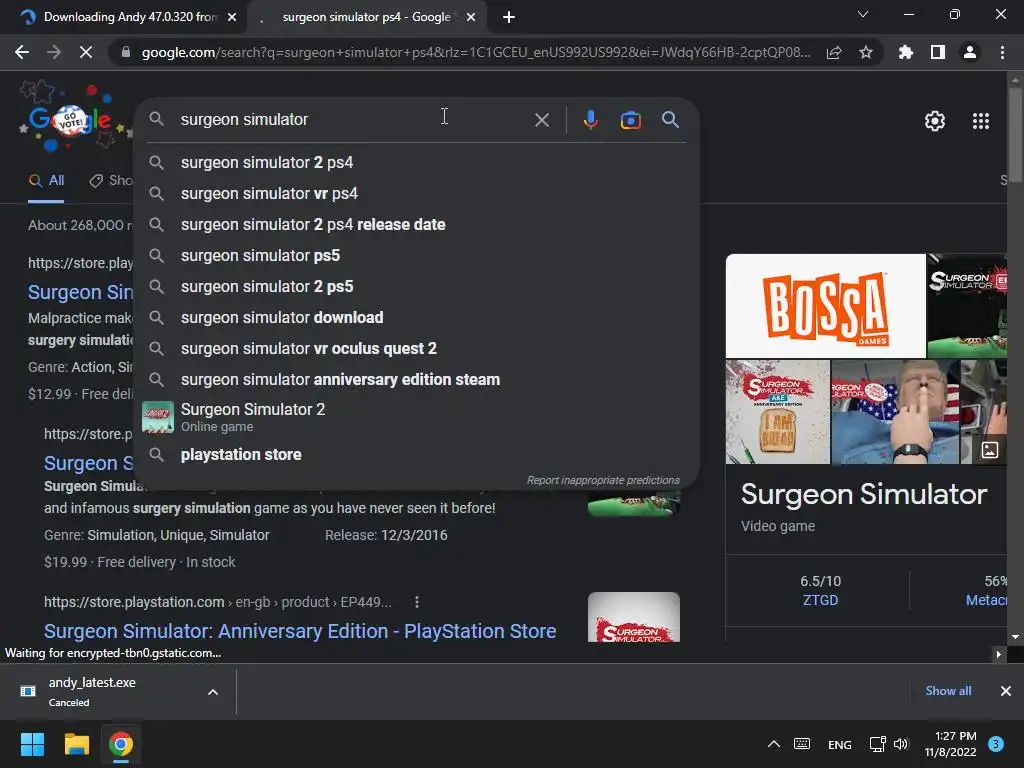Choose suggestion surgeon simulator 2 ps5
This screenshot has width=1024, height=768.
pos(417,287)
